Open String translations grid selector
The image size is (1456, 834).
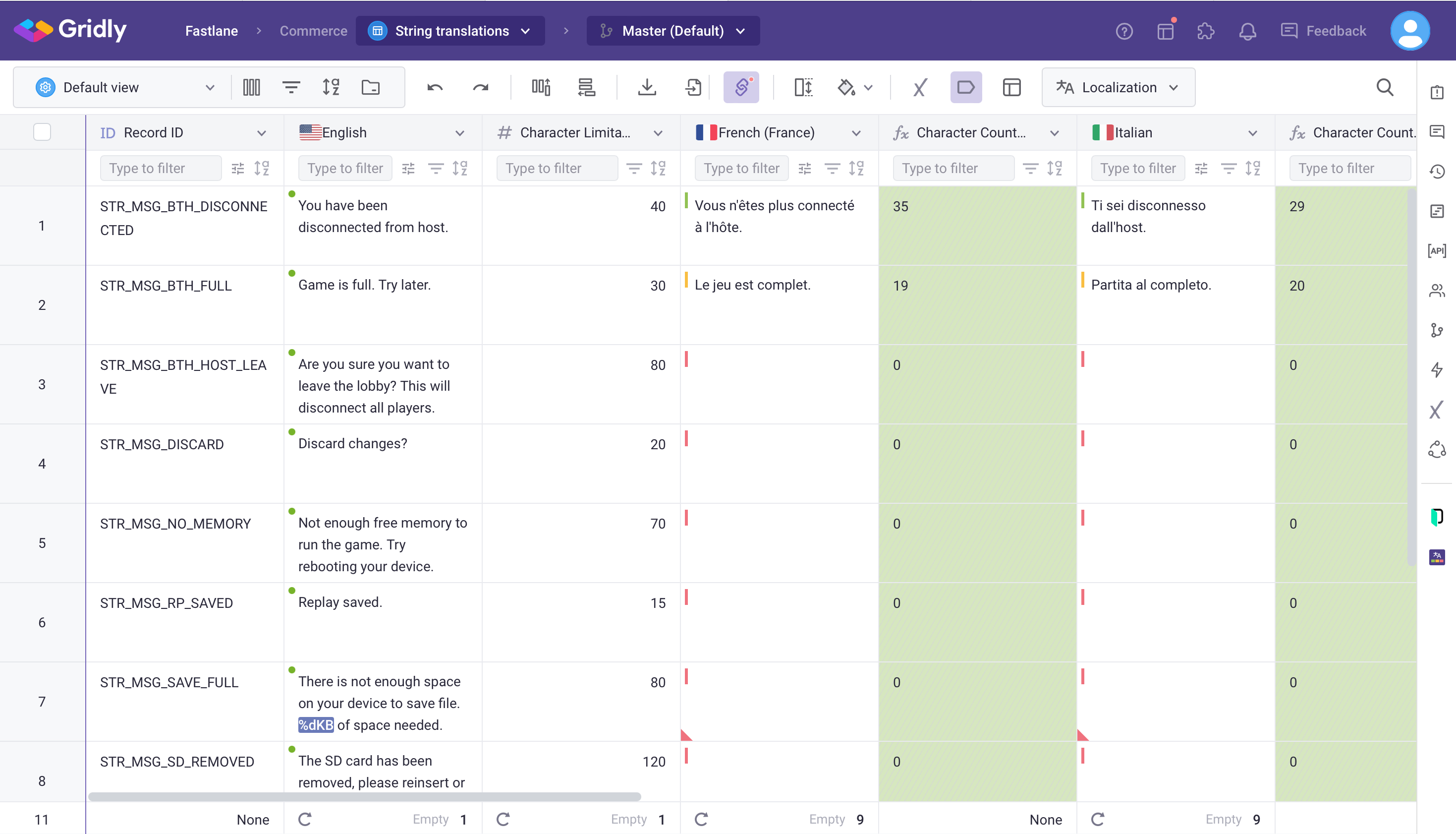[x=450, y=31]
